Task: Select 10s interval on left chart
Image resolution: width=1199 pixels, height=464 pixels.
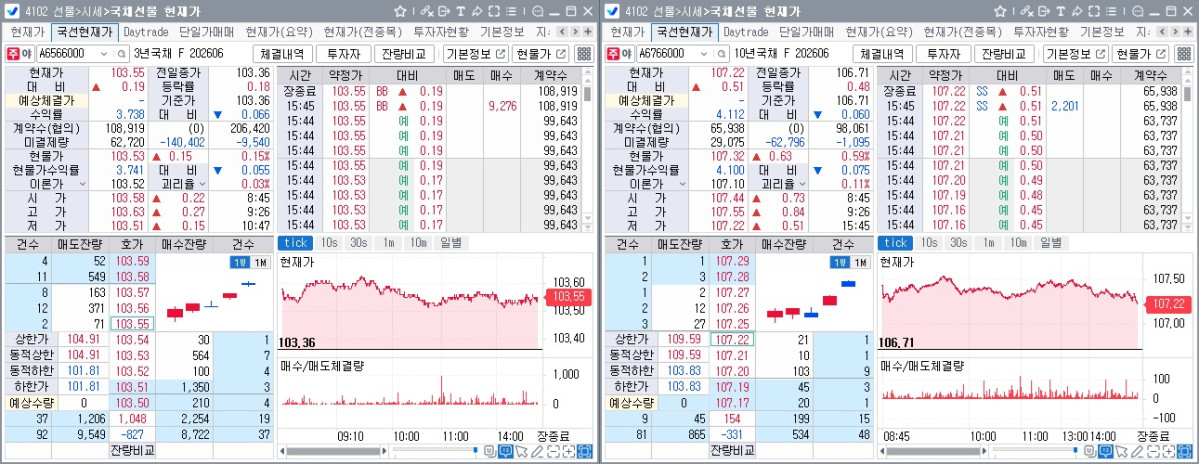Action: coord(330,243)
